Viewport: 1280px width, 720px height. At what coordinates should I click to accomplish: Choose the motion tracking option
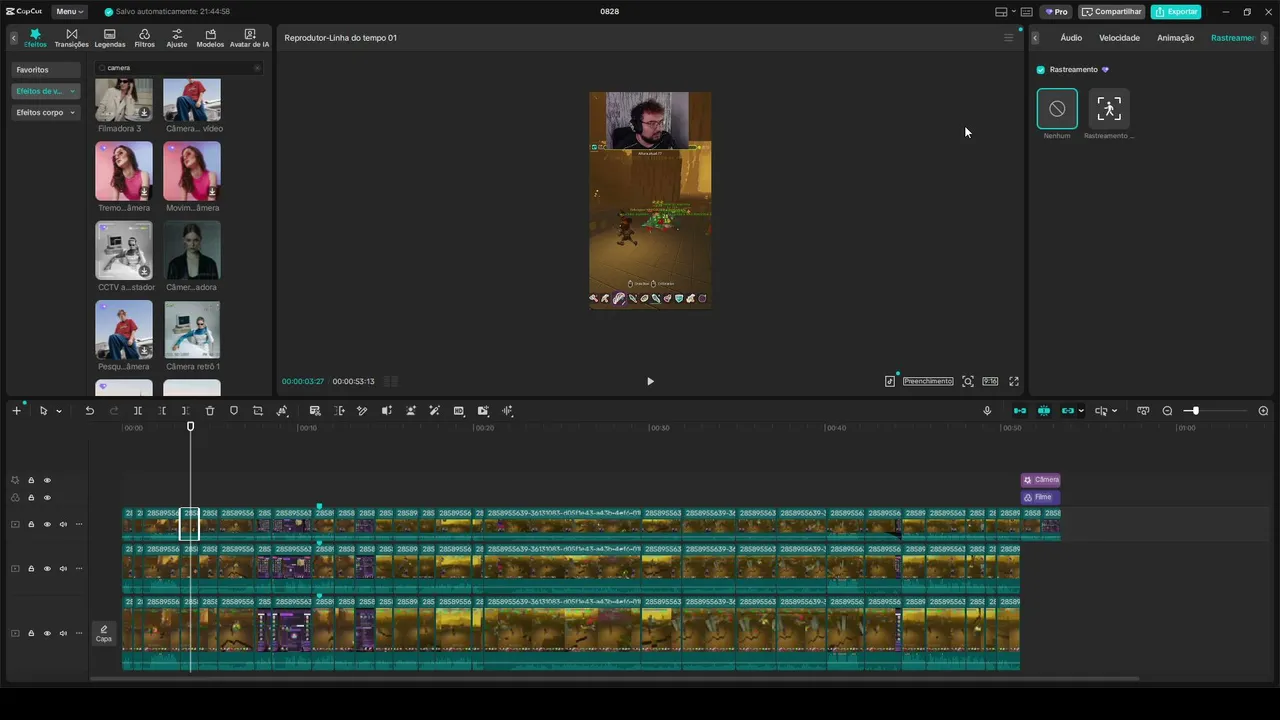(x=1109, y=109)
